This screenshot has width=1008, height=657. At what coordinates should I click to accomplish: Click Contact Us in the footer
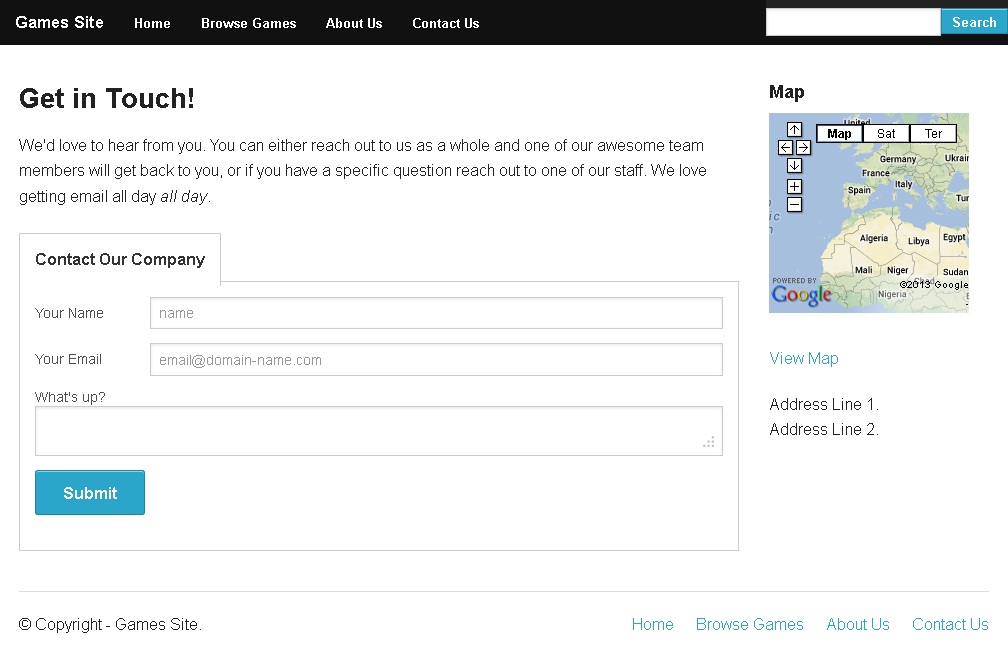click(950, 624)
